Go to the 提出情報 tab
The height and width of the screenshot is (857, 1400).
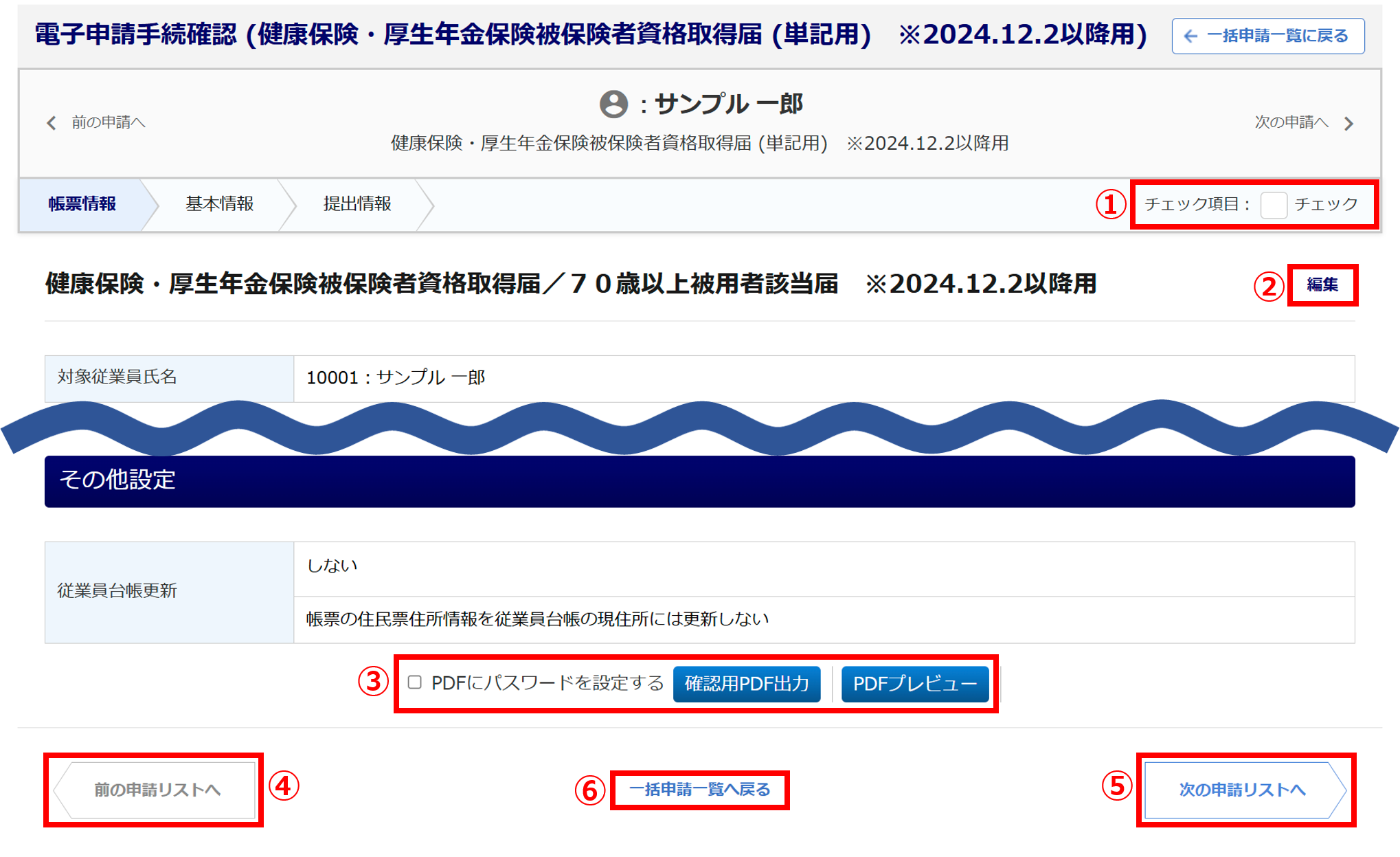(357, 204)
